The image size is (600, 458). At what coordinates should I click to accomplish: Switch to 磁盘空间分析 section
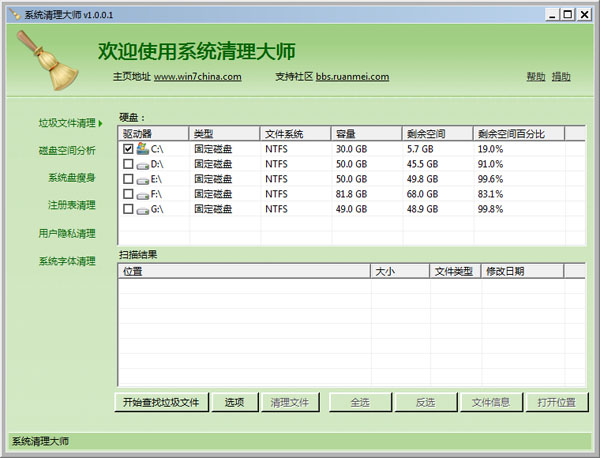(67, 150)
